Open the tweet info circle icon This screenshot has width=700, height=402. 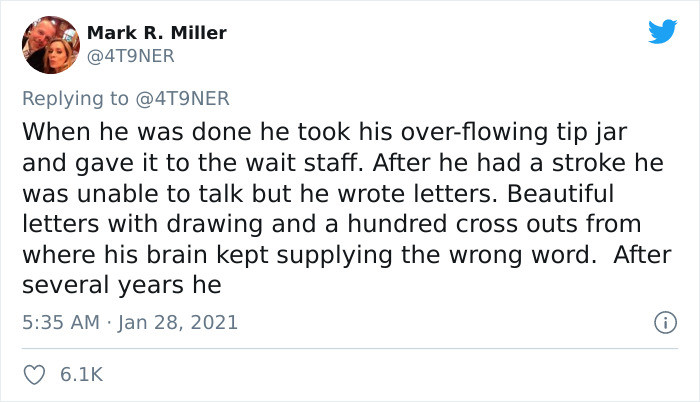[660, 323]
